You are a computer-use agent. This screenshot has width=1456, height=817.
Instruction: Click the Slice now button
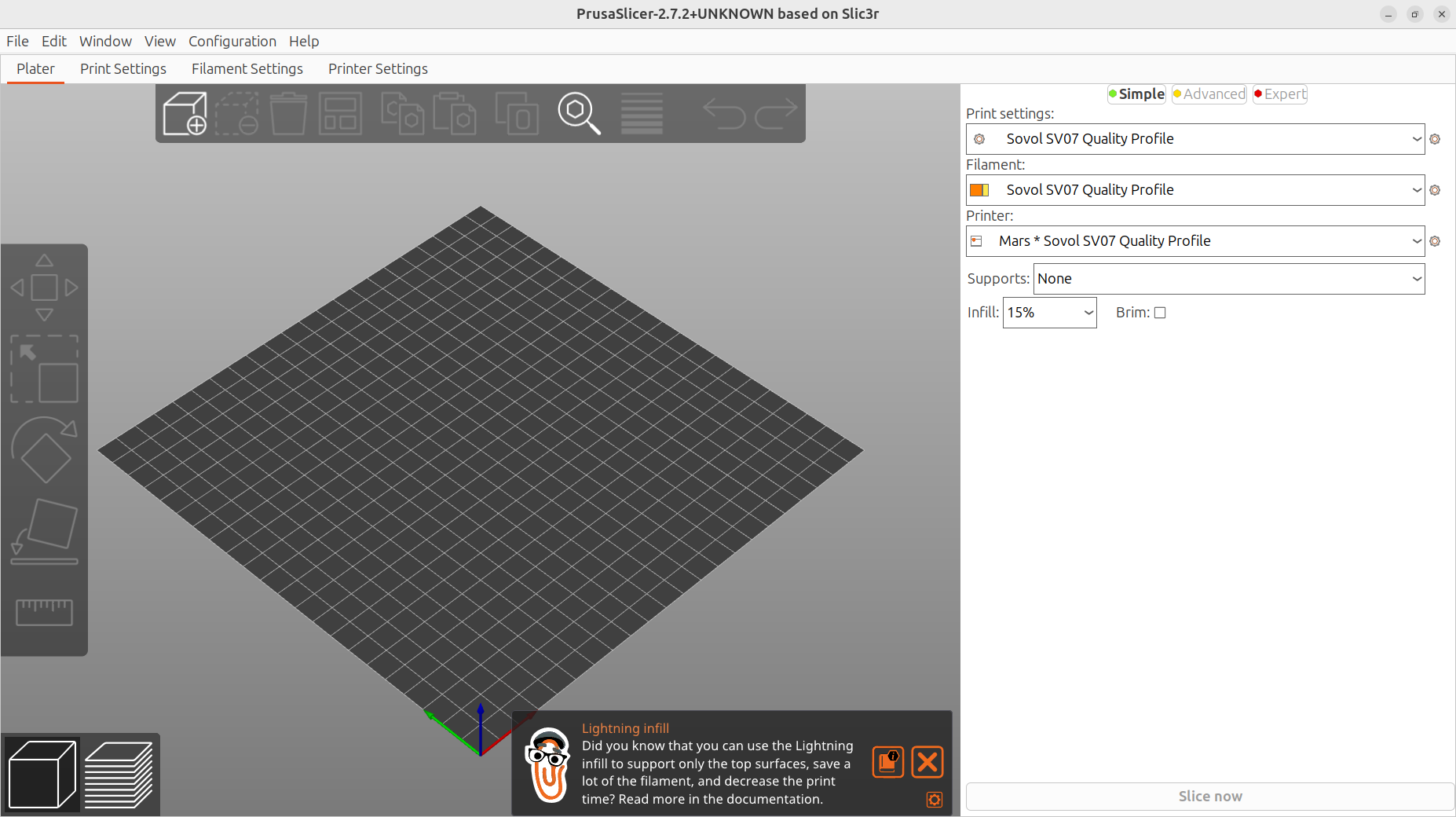coord(1210,797)
